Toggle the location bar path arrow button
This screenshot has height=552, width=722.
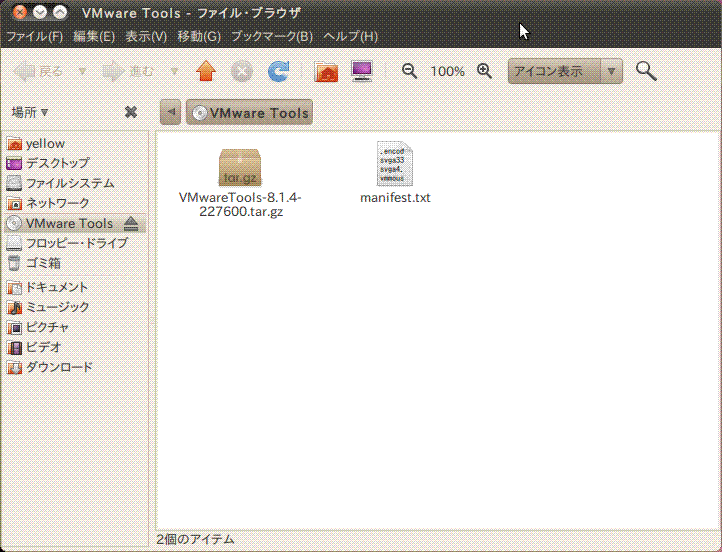tap(170, 112)
